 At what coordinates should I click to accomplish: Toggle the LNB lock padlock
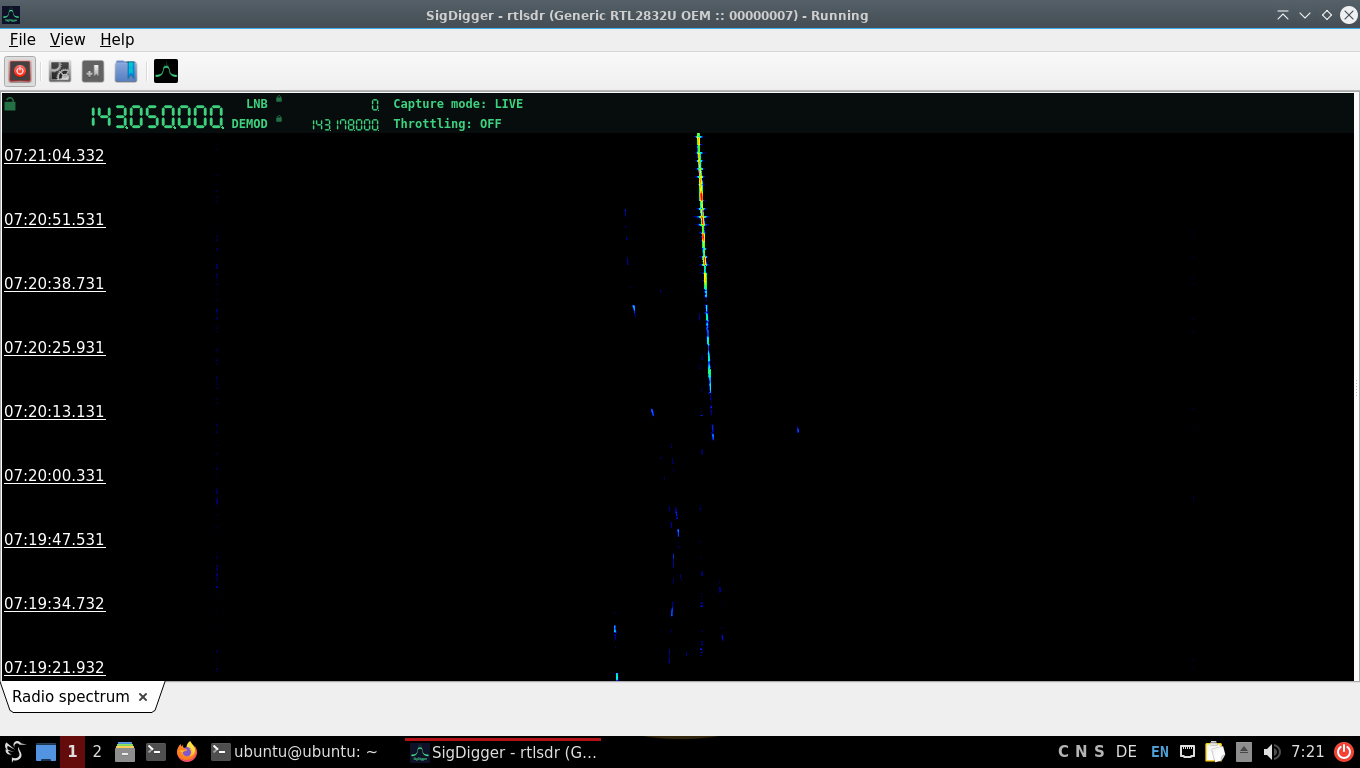click(279, 100)
